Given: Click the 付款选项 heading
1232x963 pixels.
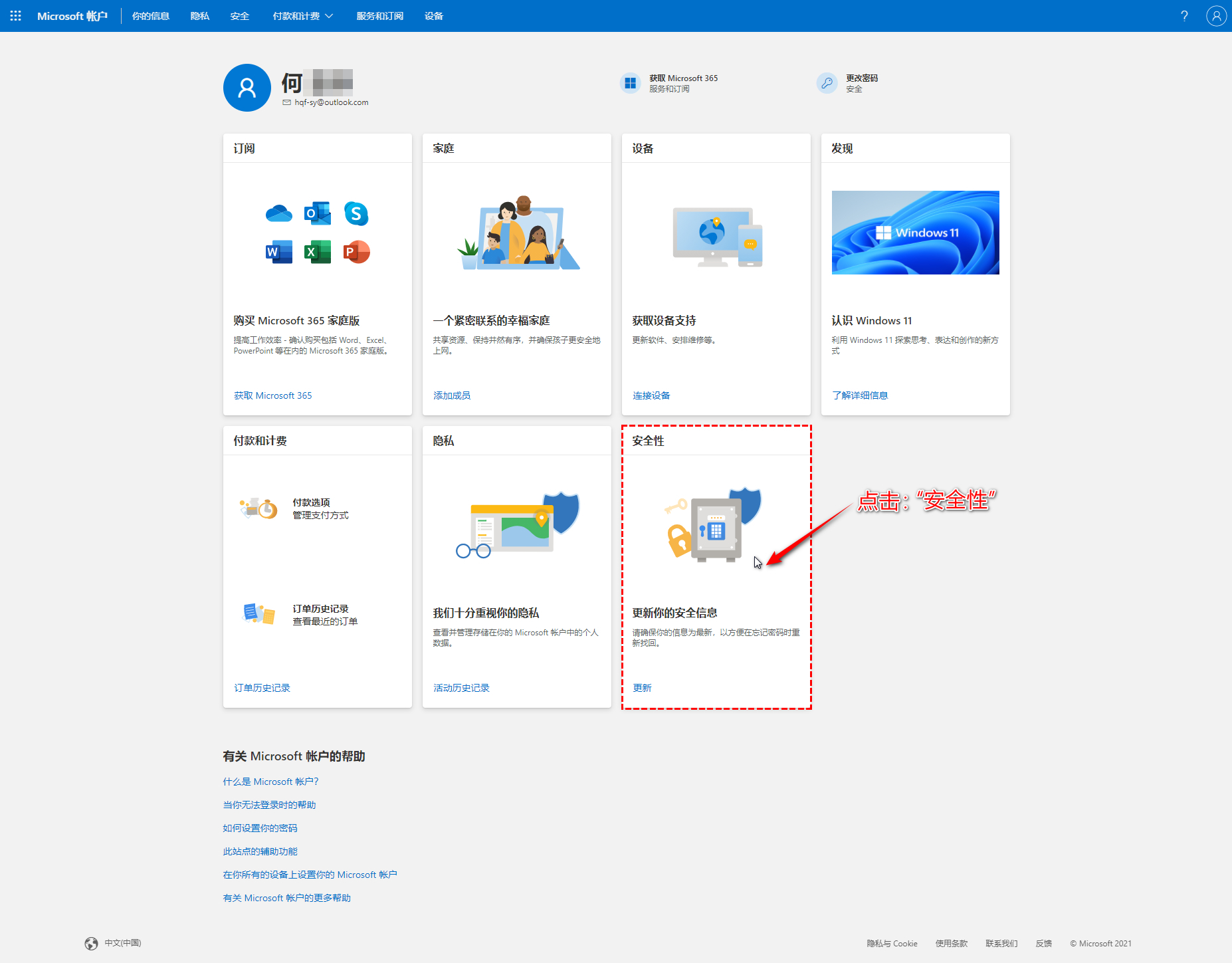Looking at the screenshot, I should click(311, 502).
